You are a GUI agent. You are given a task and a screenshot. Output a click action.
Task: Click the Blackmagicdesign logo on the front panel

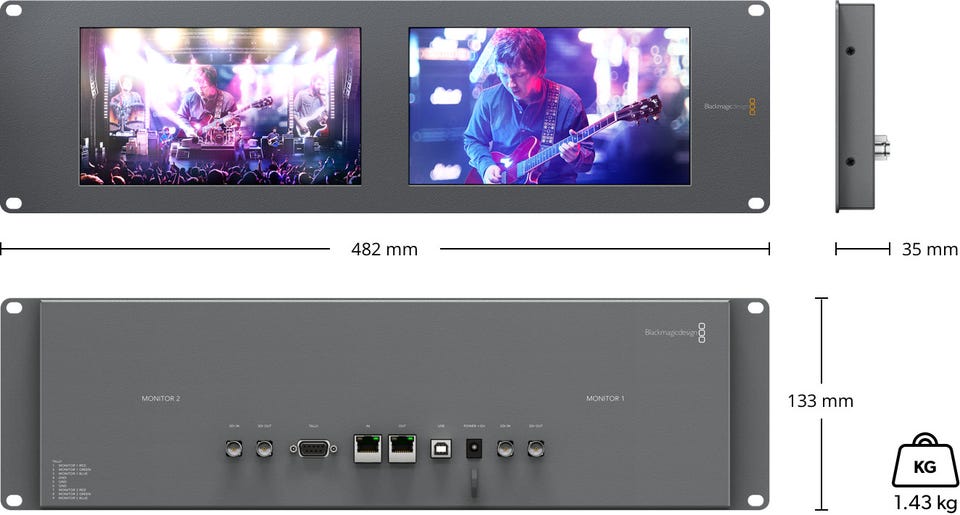(730, 107)
